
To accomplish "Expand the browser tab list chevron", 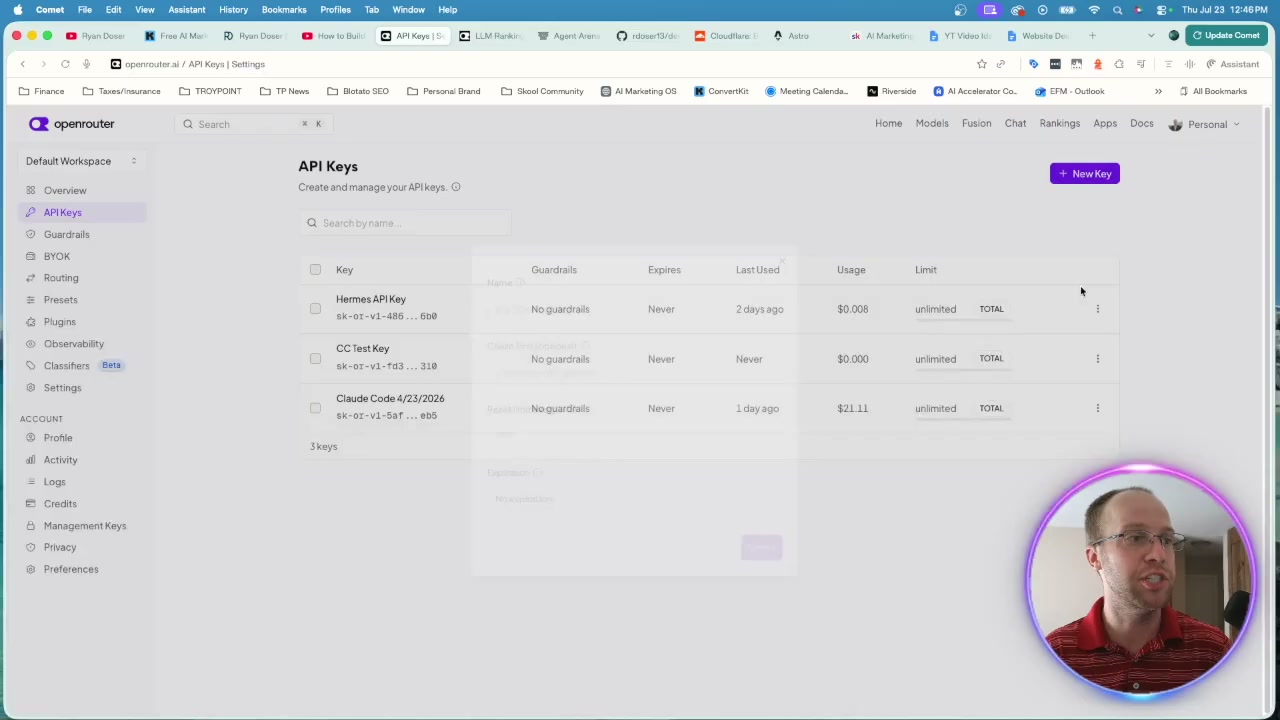I will pos(1151,36).
